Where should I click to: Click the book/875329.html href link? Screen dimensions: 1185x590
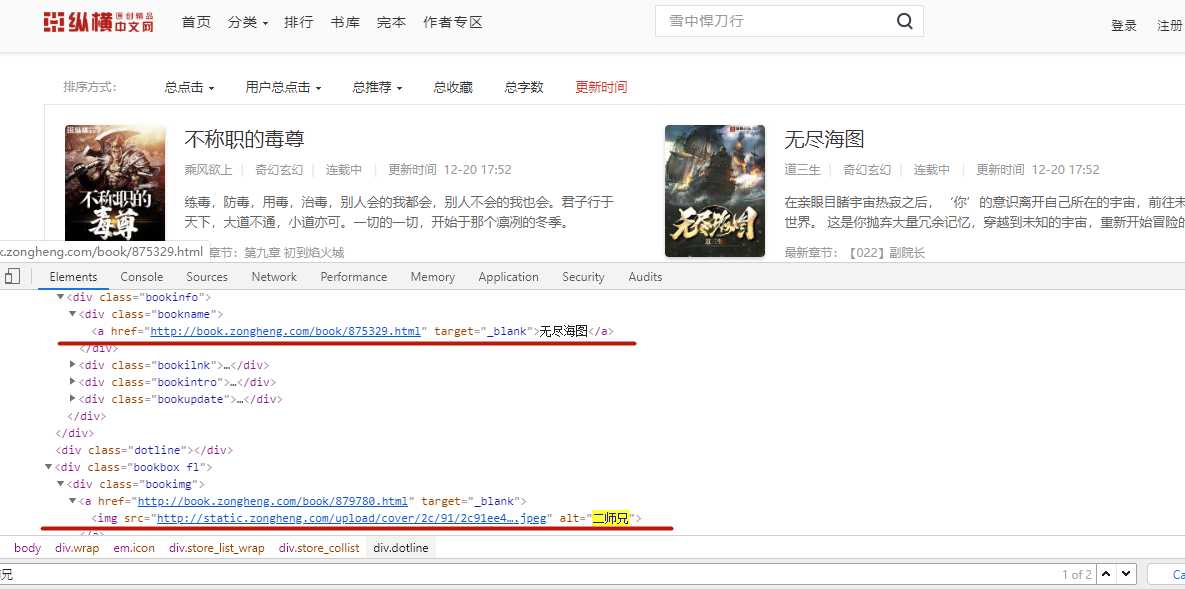point(286,331)
